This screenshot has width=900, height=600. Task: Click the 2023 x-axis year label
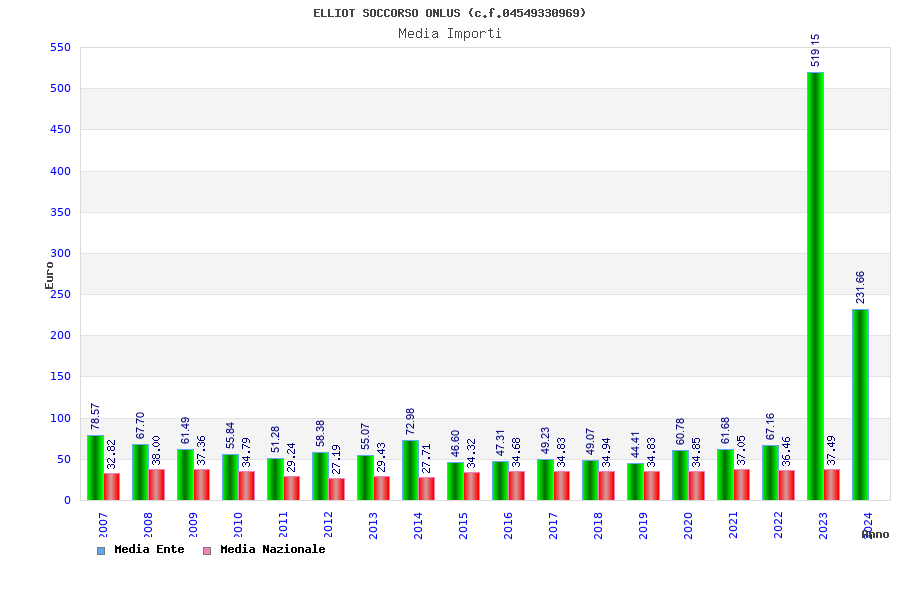point(823,525)
